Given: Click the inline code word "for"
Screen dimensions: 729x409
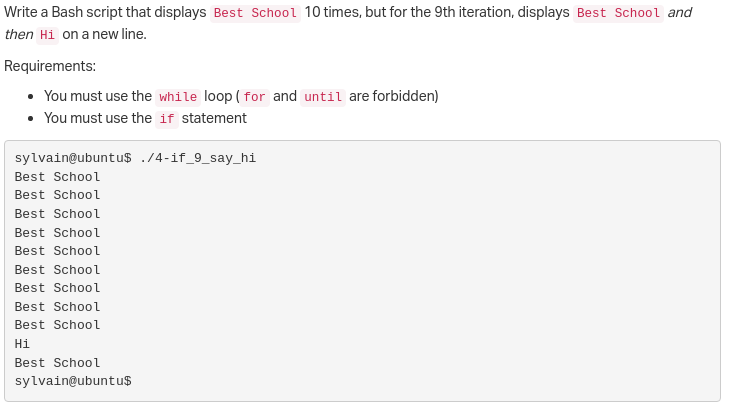Looking at the screenshot, I should click(x=254, y=97).
